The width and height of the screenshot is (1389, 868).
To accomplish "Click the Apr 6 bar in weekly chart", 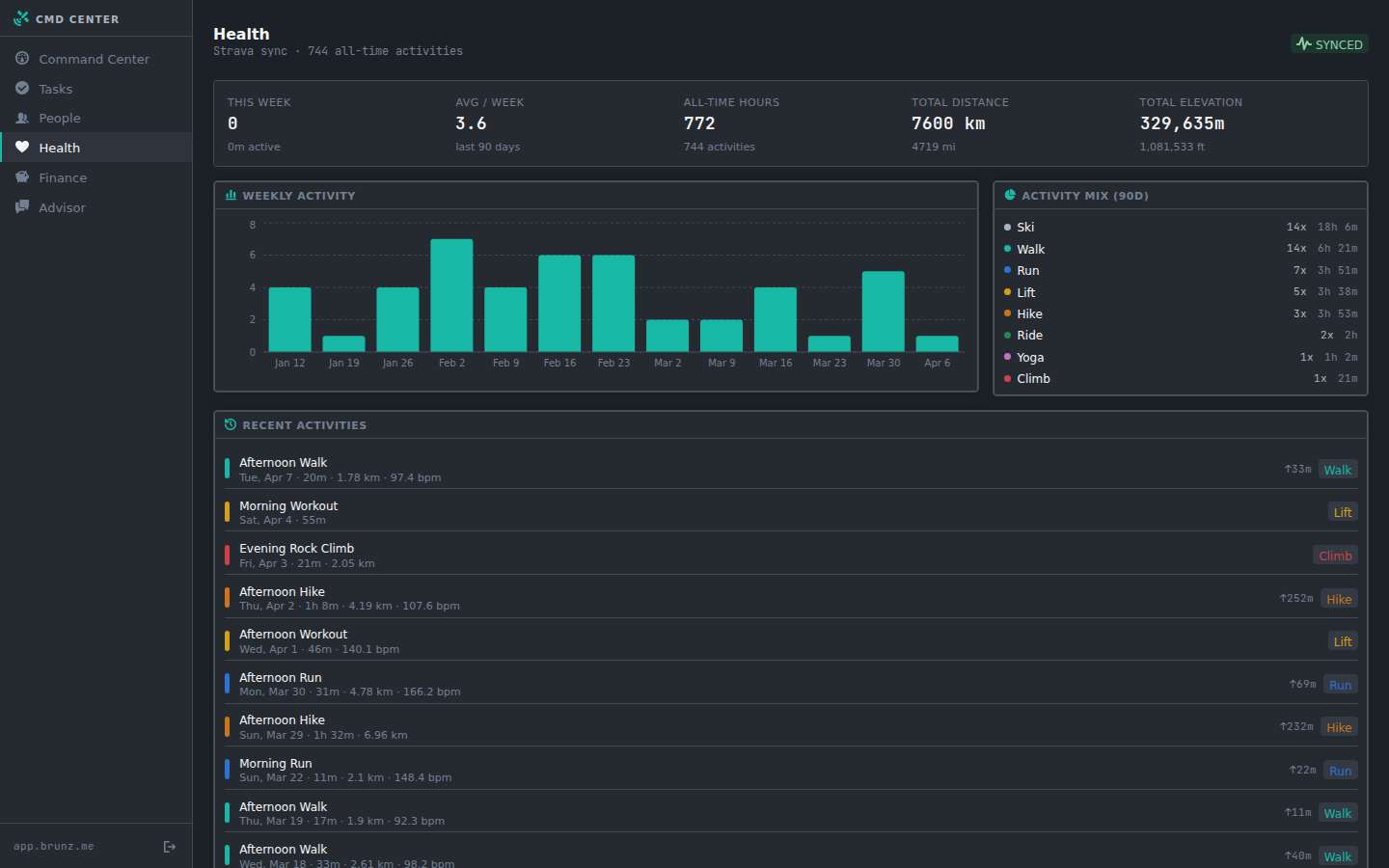I will tap(938, 343).
